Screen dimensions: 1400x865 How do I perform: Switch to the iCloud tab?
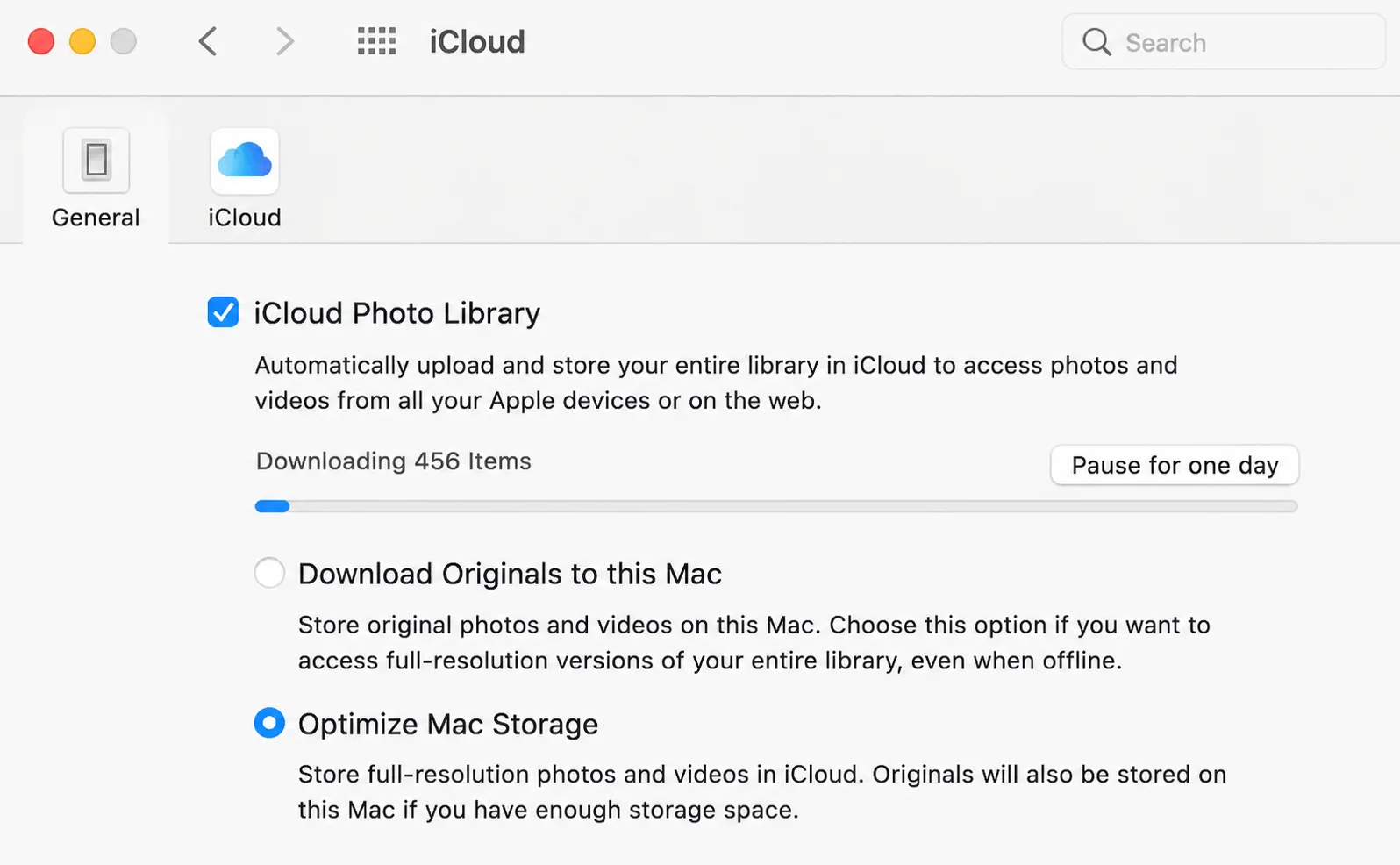pos(245,179)
